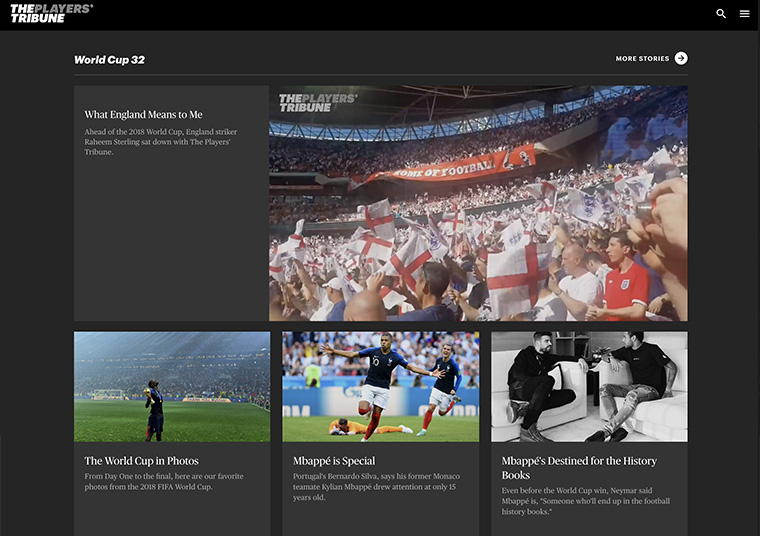Screen dimensions: 760x536
Task: Click the trophy-kissing player stadium thumbnail
Action: (x=172, y=386)
